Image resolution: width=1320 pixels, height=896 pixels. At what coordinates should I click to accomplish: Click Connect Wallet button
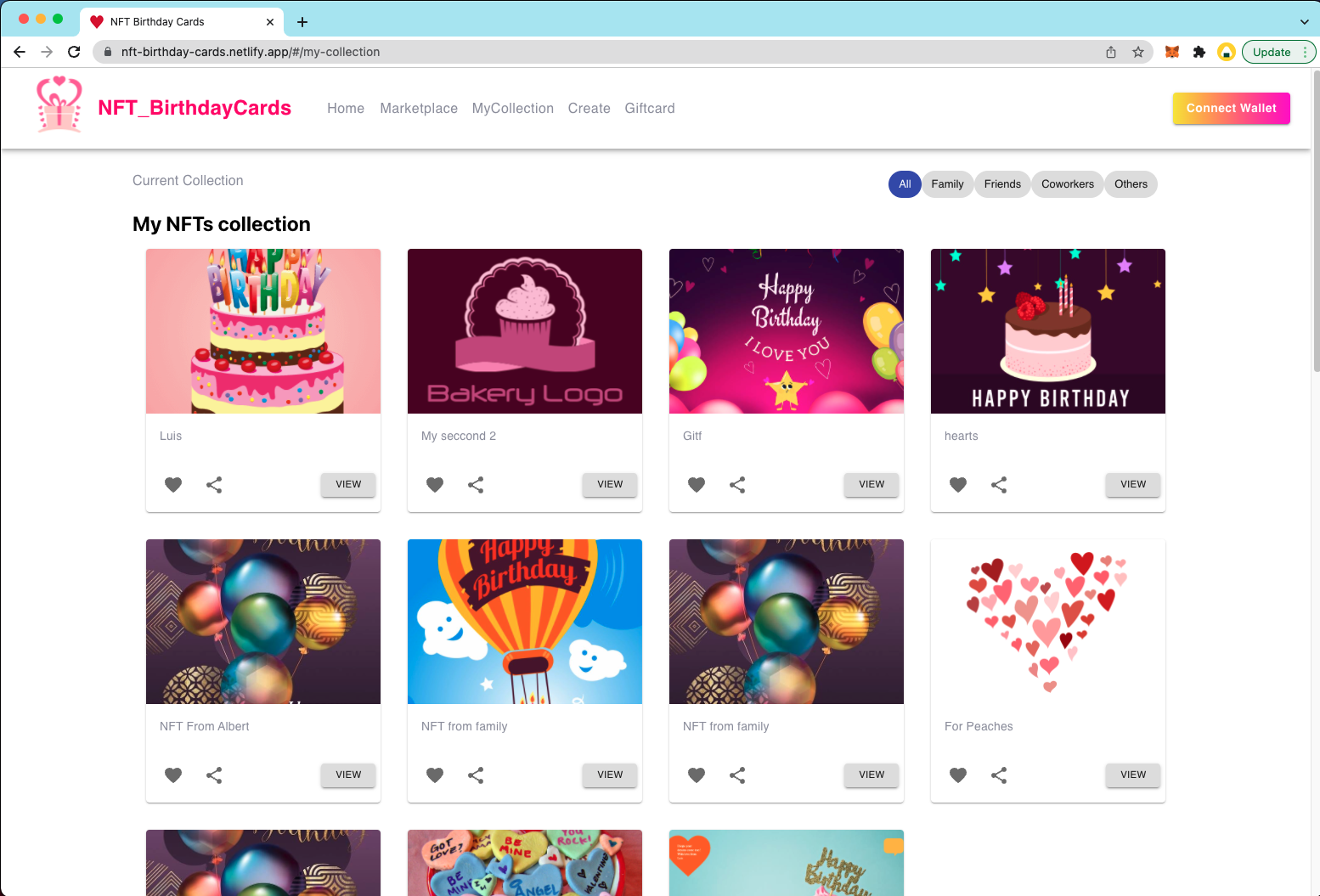[x=1232, y=108]
